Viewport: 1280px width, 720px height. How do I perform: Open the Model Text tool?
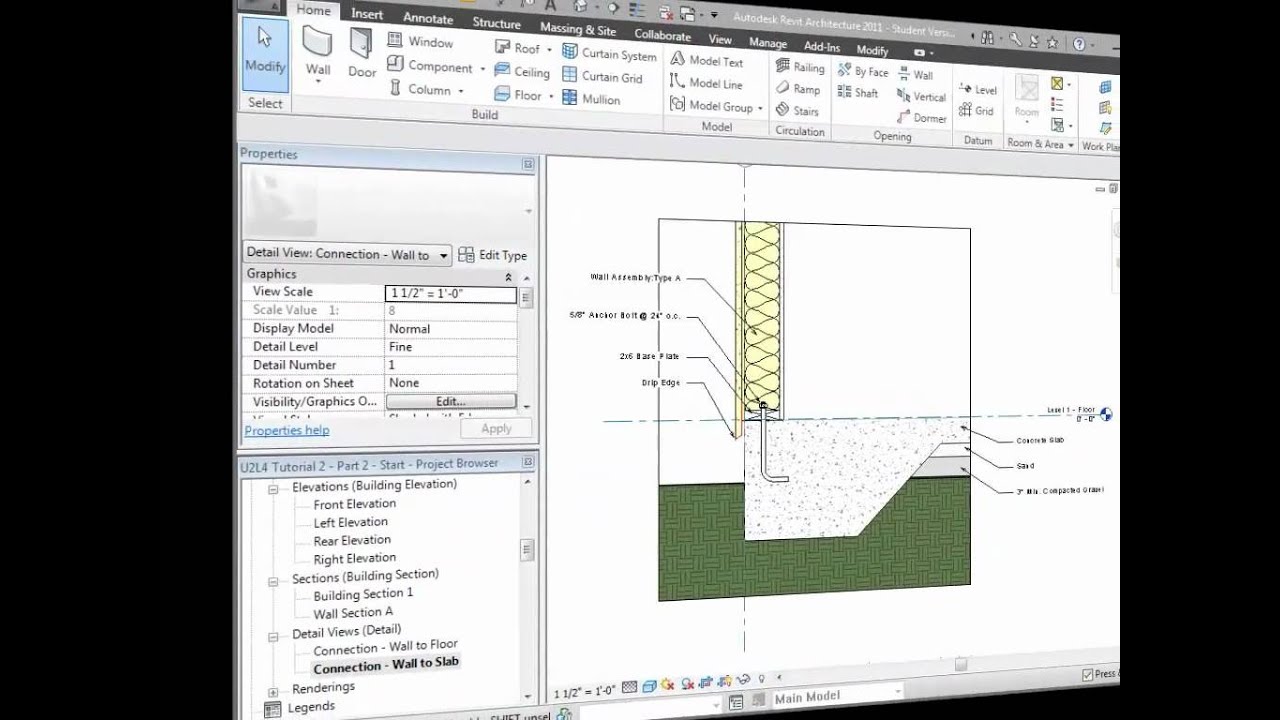(x=706, y=60)
